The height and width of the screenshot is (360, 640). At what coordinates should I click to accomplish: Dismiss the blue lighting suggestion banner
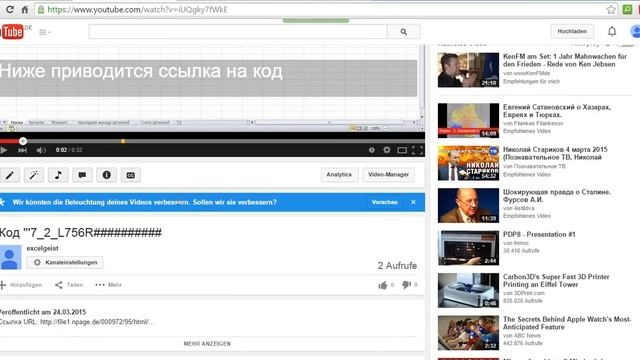tap(413, 202)
